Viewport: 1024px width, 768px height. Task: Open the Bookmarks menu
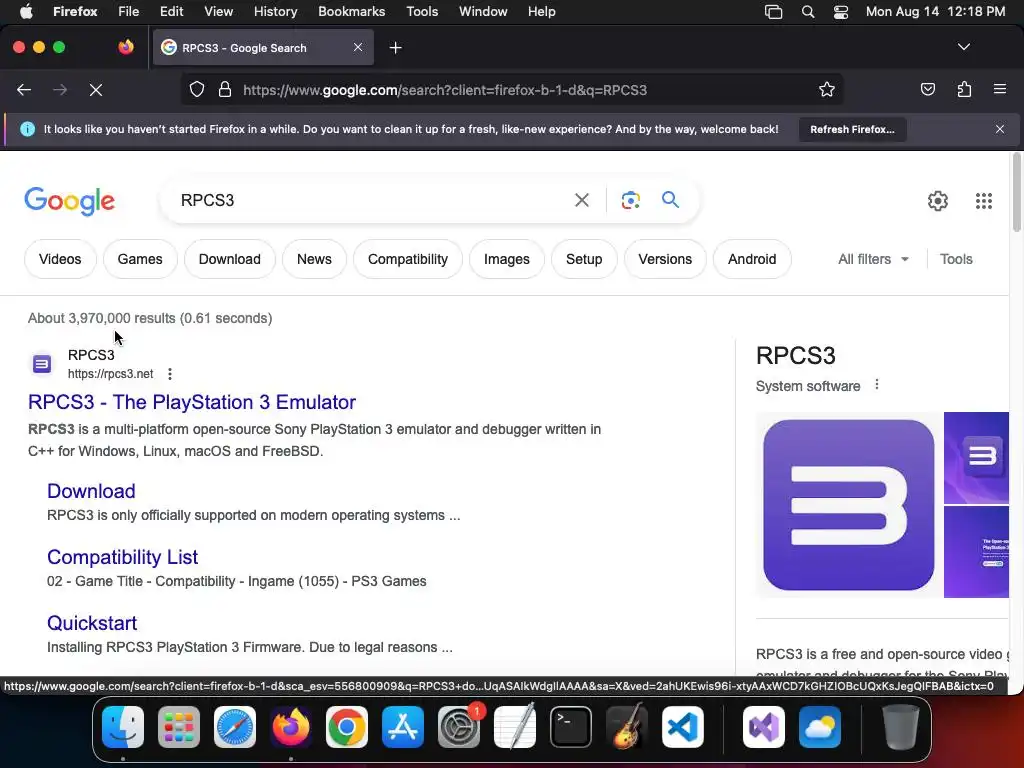351,11
